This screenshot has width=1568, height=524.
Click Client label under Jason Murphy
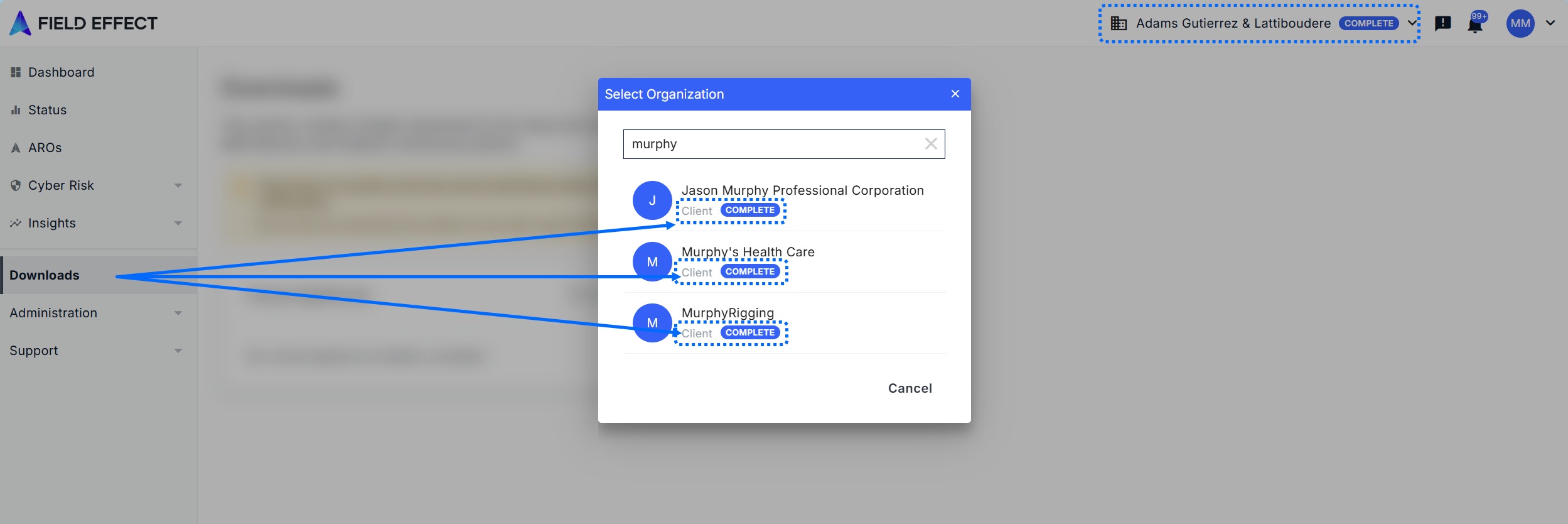(x=697, y=211)
